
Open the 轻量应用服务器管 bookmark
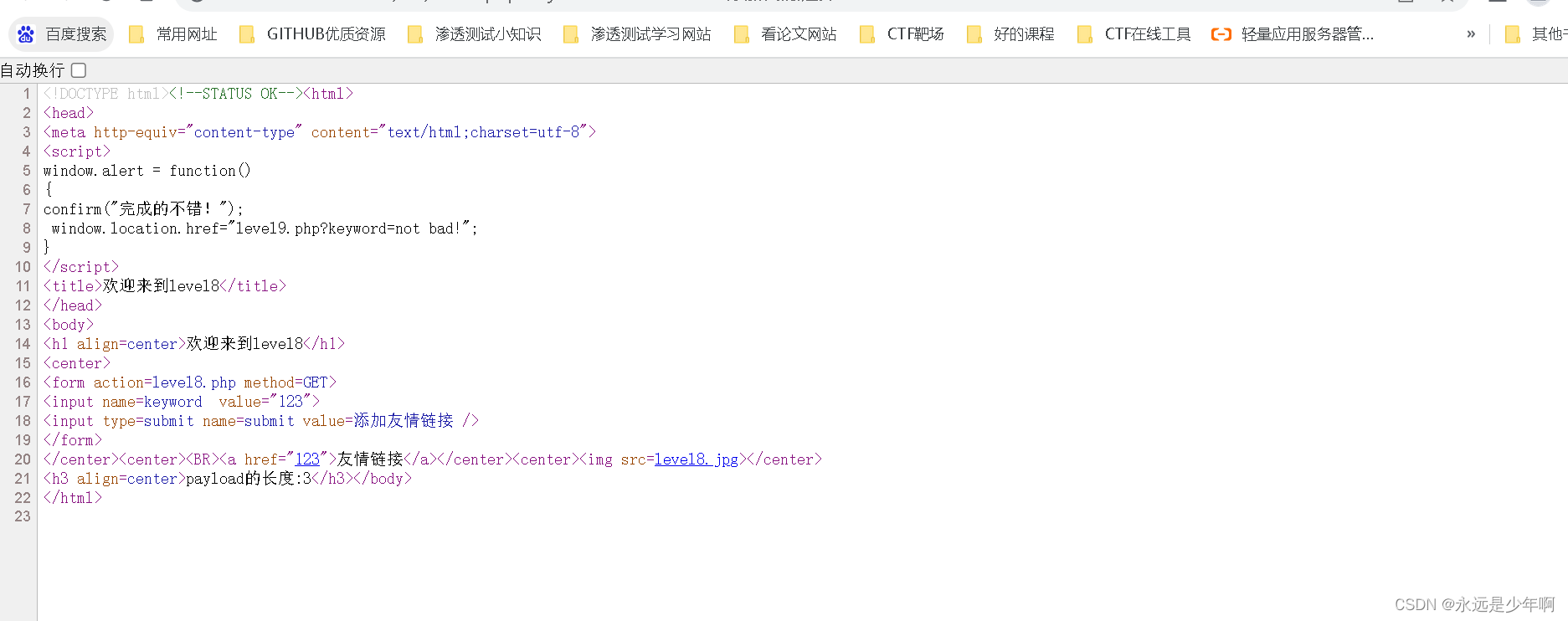pos(1293,34)
